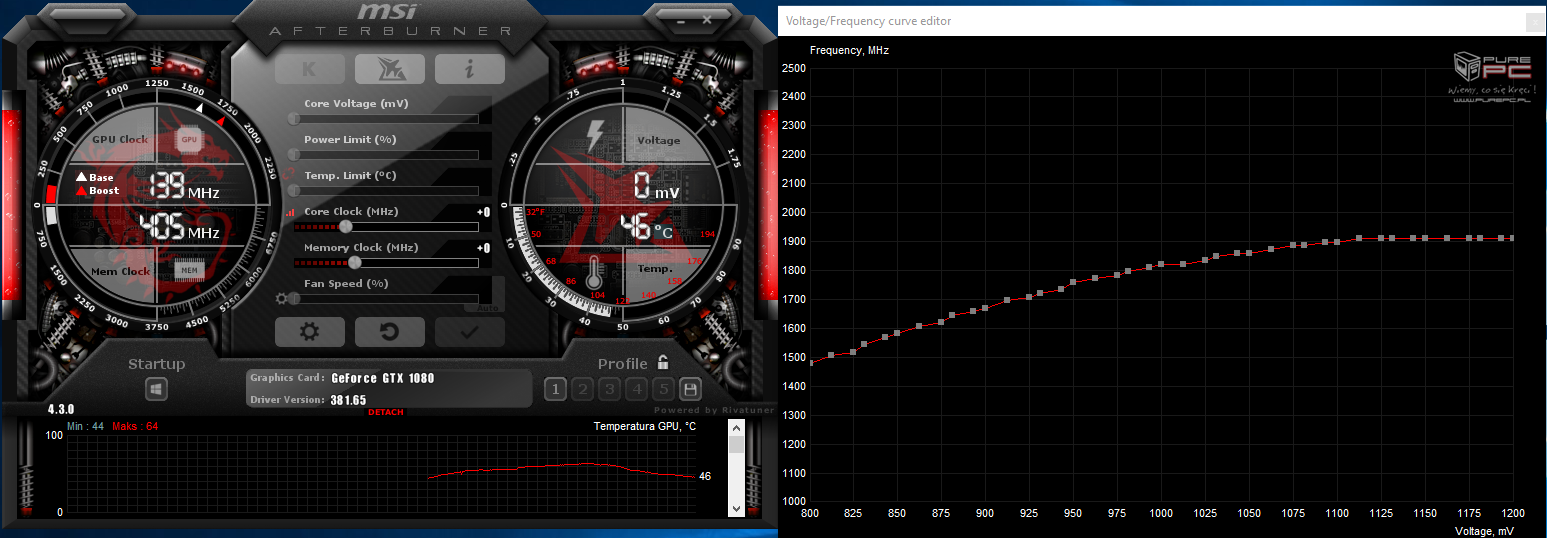The height and width of the screenshot is (538, 1547).
Task: Toggle the fan speed Auto button
Action: tap(490, 308)
